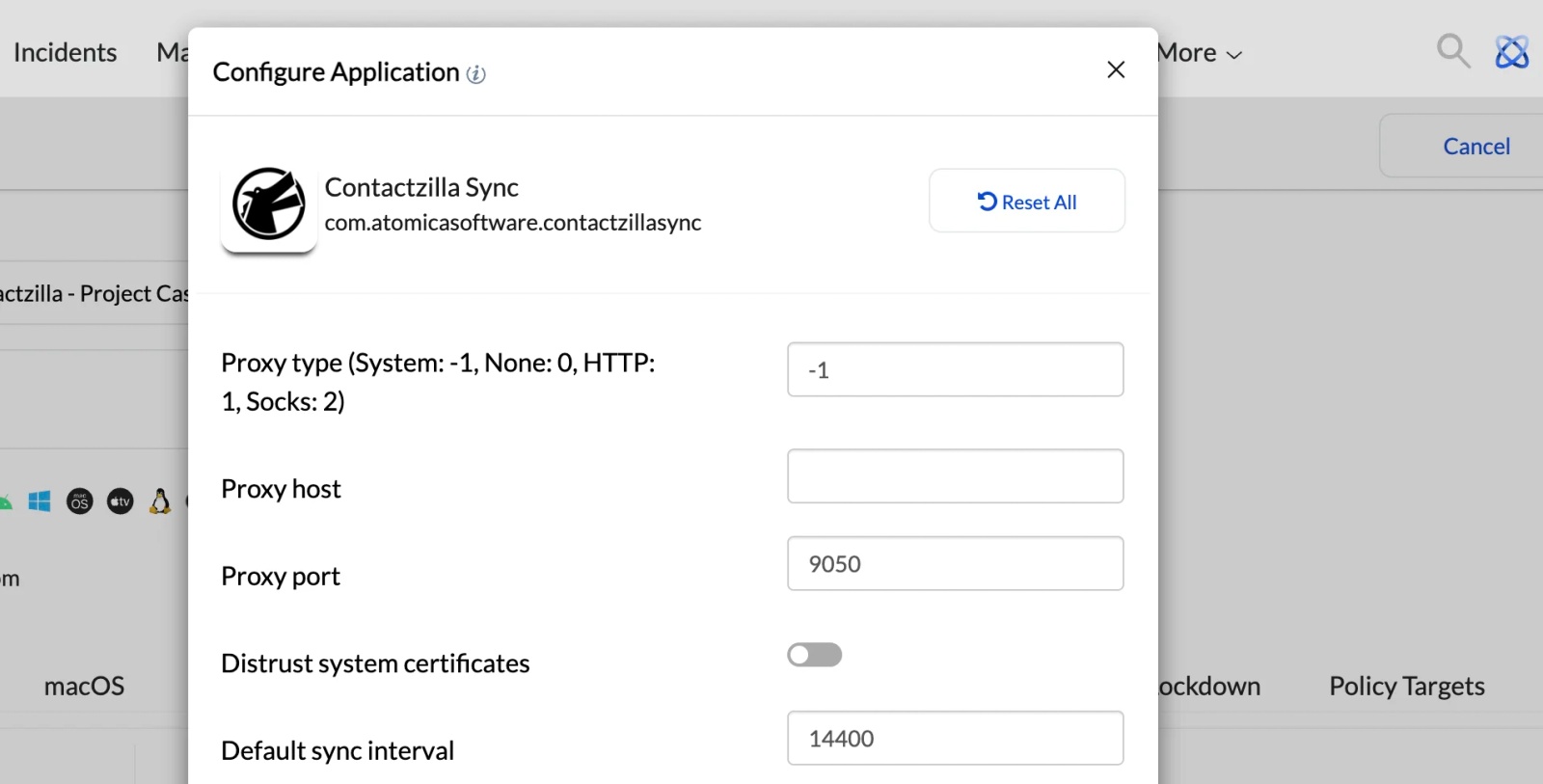Select the macOS platform icon

coord(80,501)
